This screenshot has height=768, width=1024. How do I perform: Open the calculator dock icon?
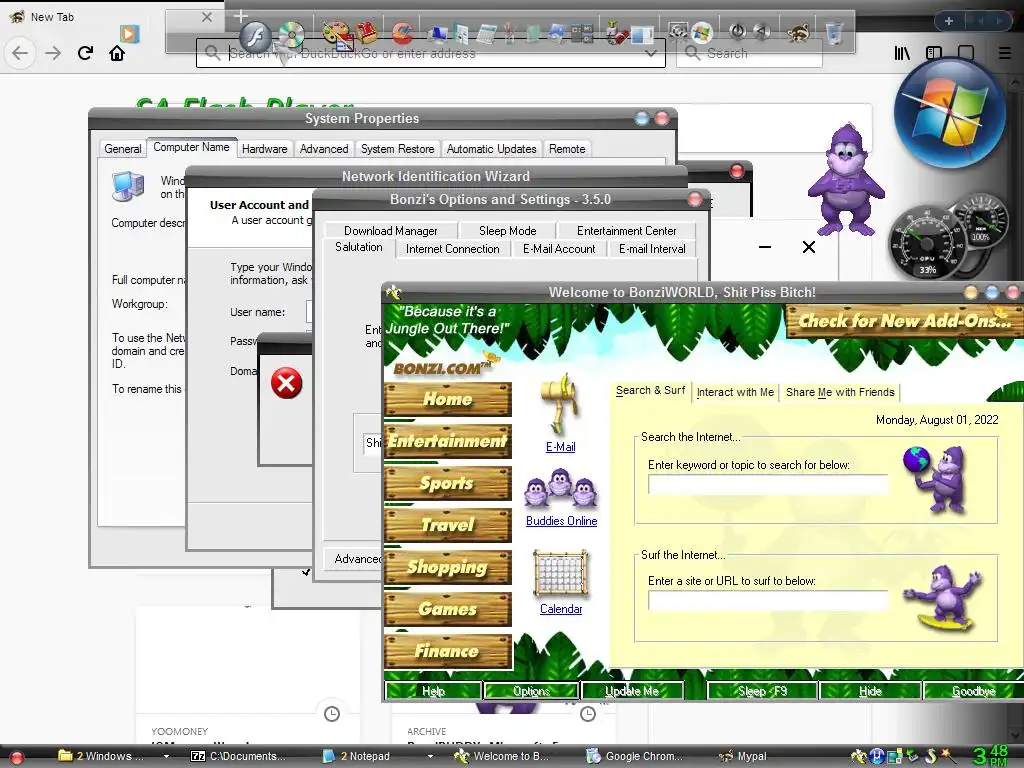pos(487,33)
